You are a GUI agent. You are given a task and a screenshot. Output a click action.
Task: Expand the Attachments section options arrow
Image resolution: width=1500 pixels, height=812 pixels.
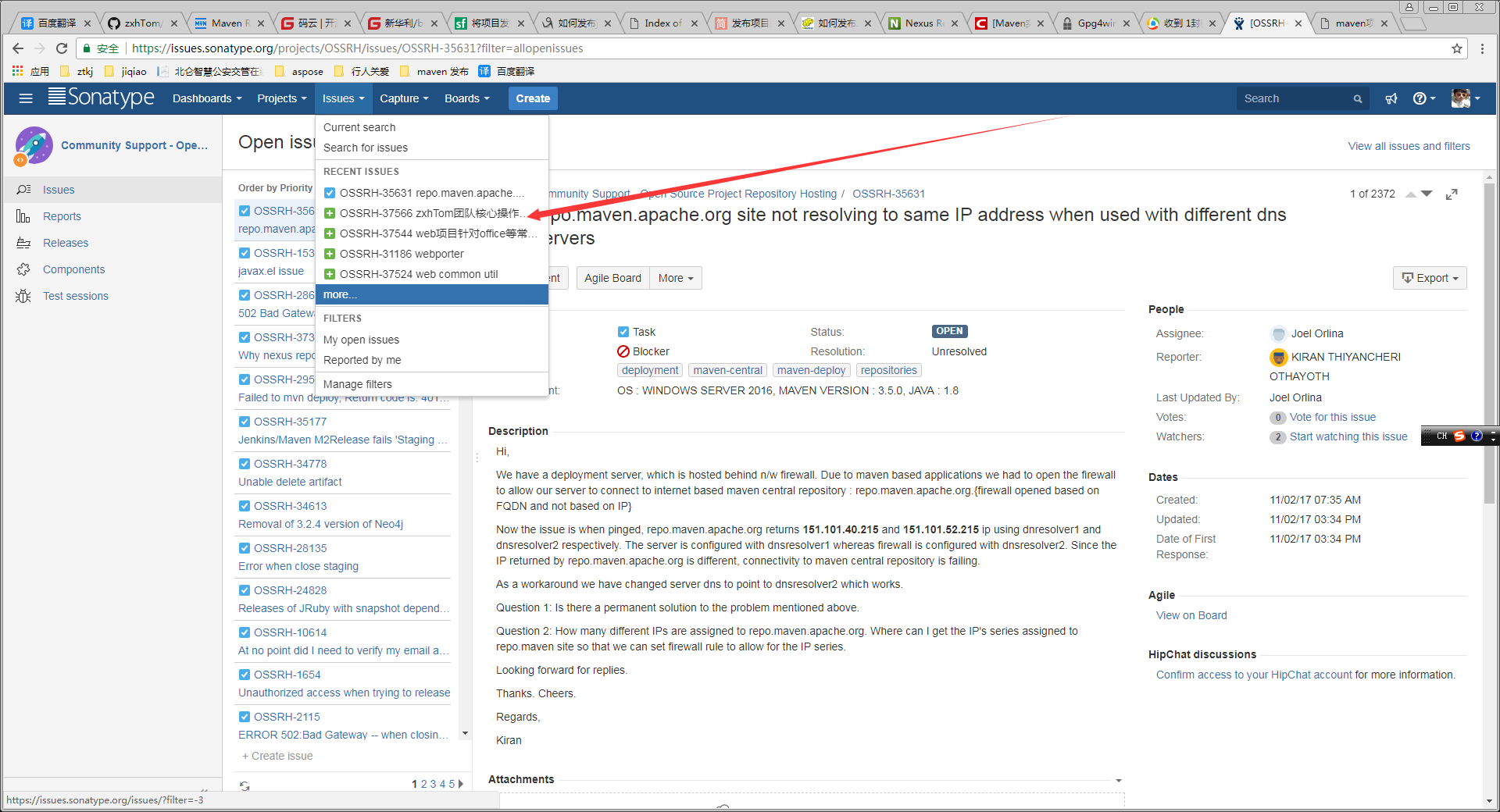click(x=1119, y=781)
